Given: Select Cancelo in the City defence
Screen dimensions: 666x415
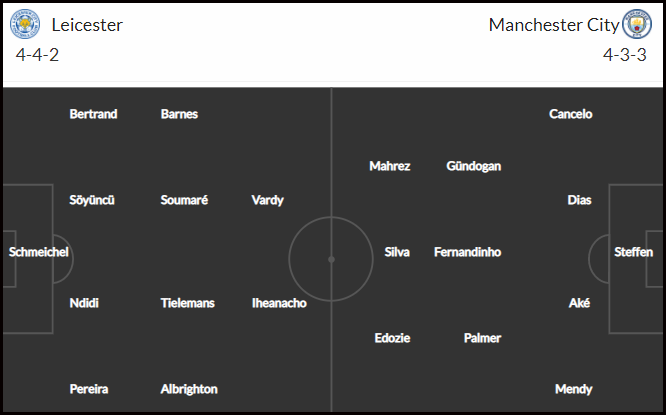Looking at the screenshot, I should (570, 114).
